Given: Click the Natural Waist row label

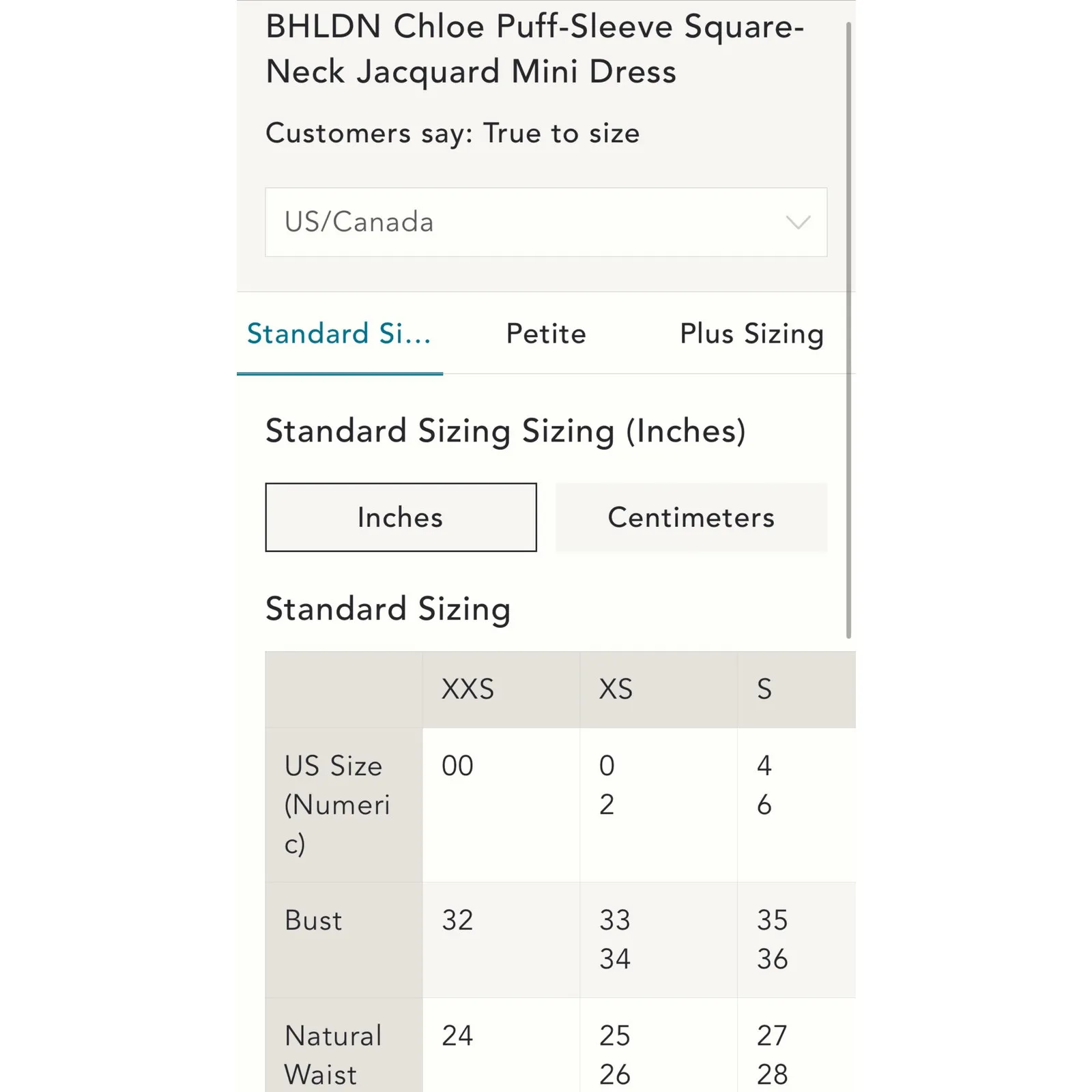Looking at the screenshot, I should [333, 1054].
